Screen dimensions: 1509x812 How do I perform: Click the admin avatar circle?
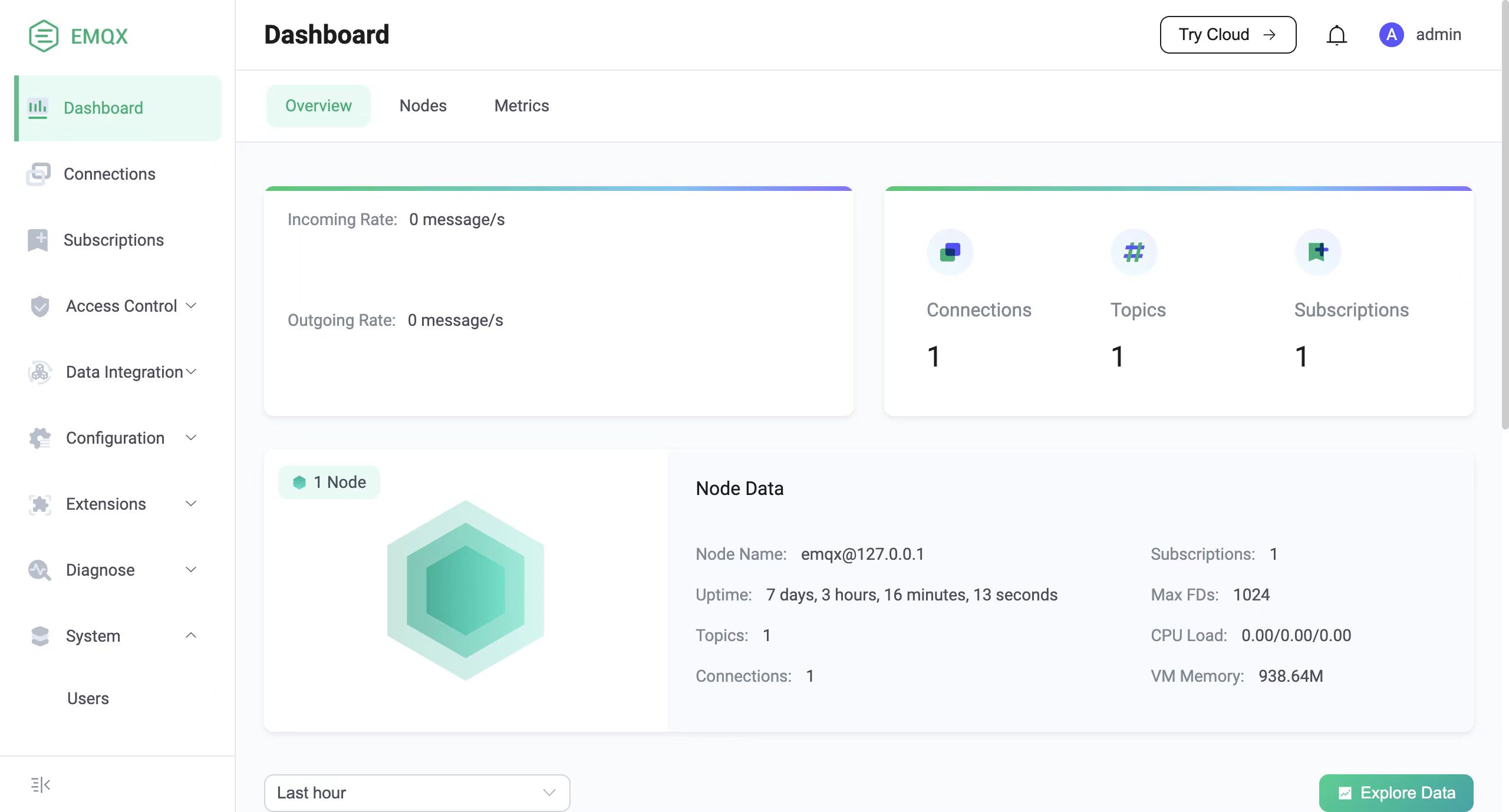tap(1391, 35)
